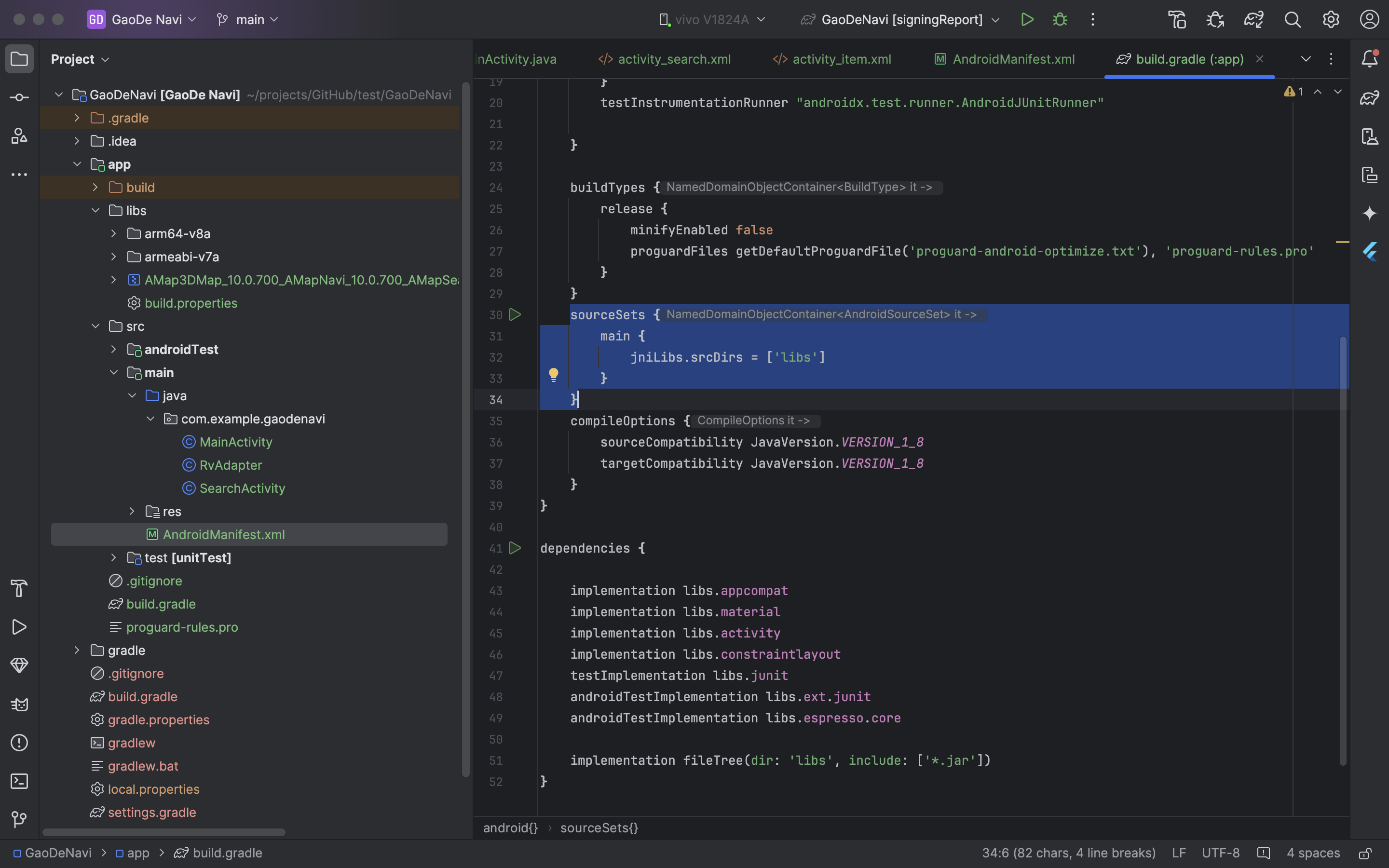Viewport: 1389px width, 868px height.
Task: Select MainActivity class in tree
Action: click(235, 442)
